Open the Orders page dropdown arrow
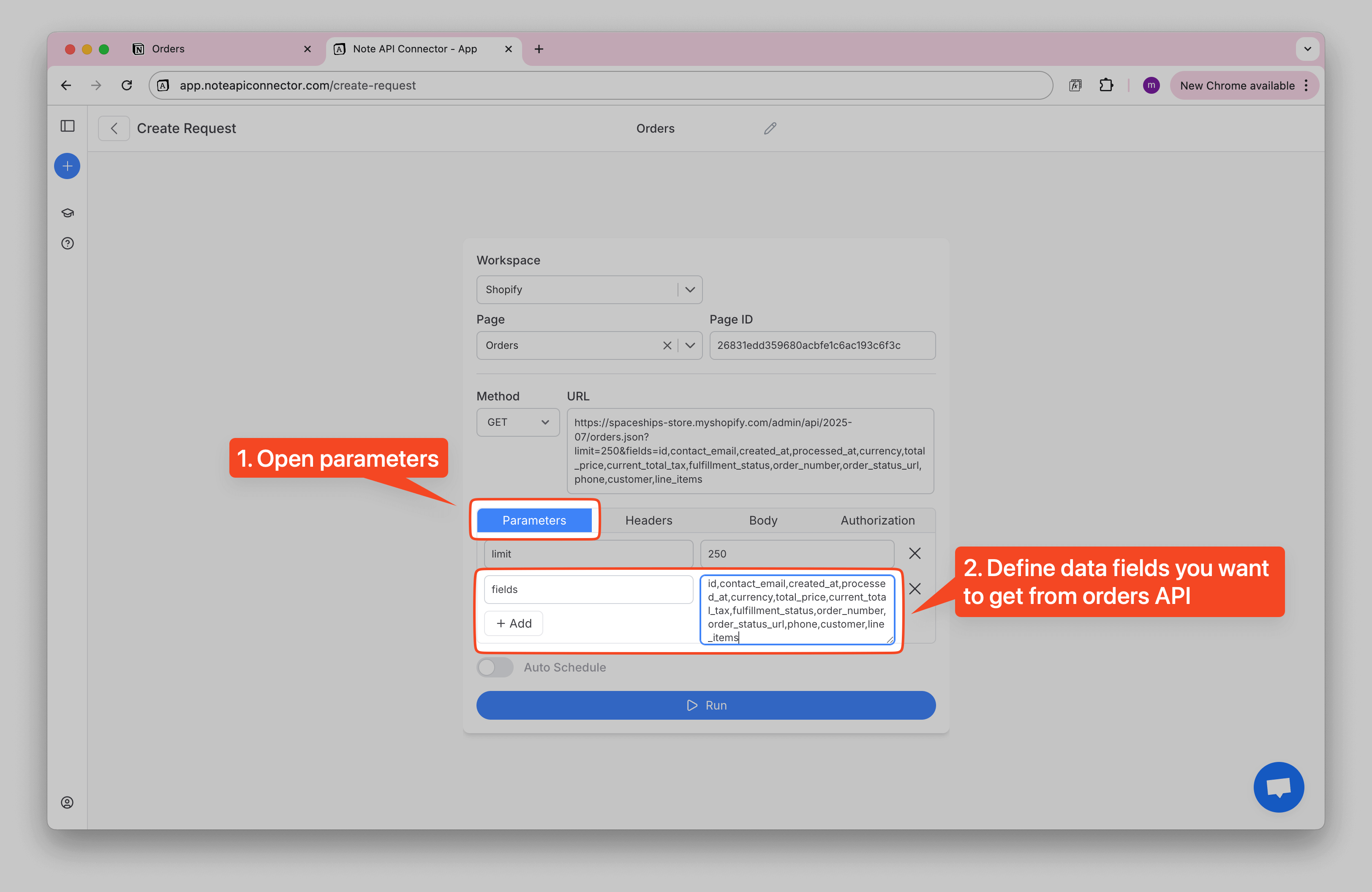This screenshot has width=1372, height=892. [x=690, y=345]
